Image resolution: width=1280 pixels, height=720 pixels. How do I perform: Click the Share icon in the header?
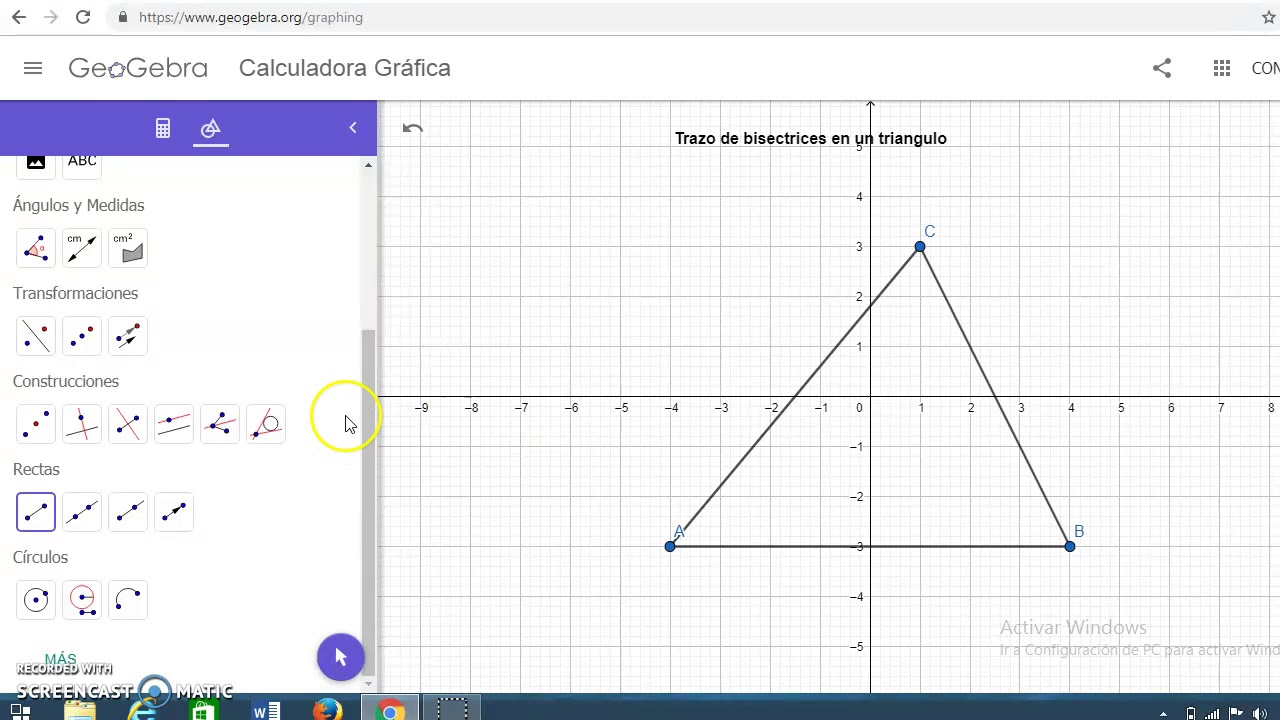pos(1162,68)
